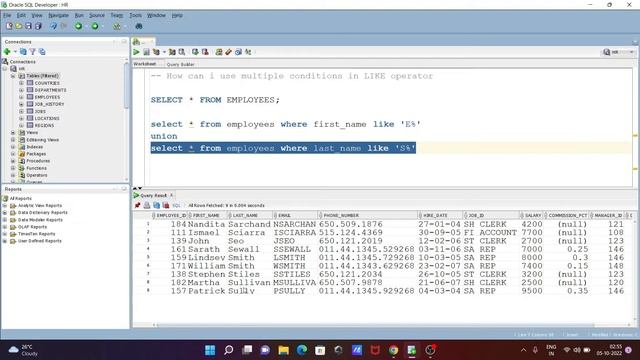Click the Sarchand last name cell
This screenshot has width=640, height=360.
coord(249,224)
